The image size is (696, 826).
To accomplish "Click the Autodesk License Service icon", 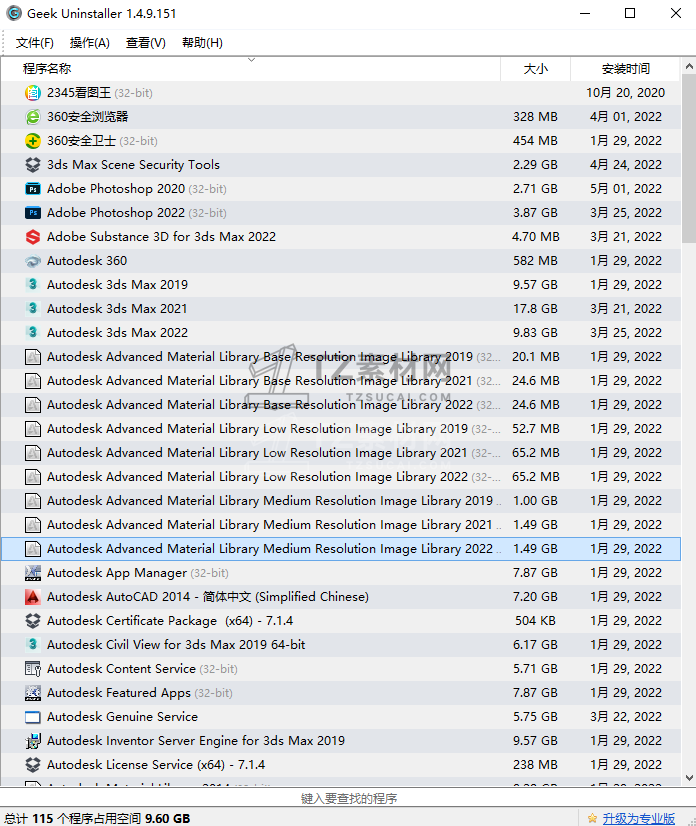I will pos(33,765).
